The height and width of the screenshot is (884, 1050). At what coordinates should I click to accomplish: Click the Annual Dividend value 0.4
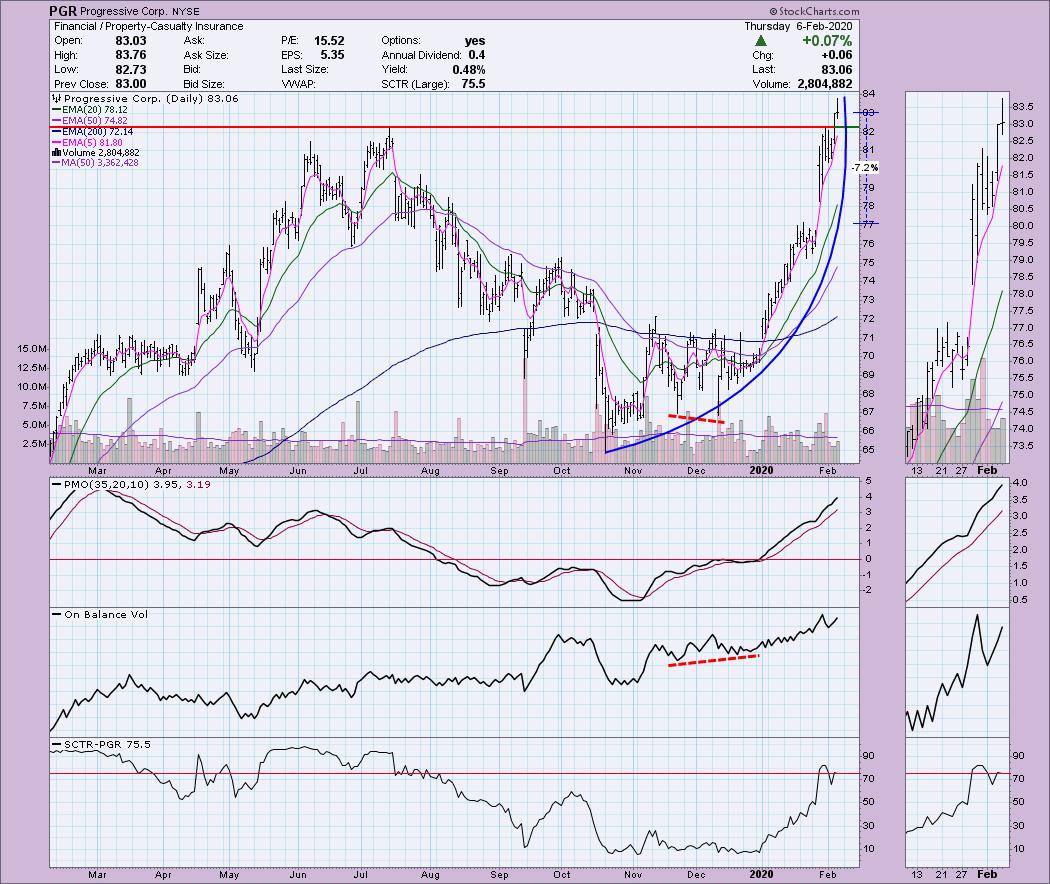tap(477, 55)
